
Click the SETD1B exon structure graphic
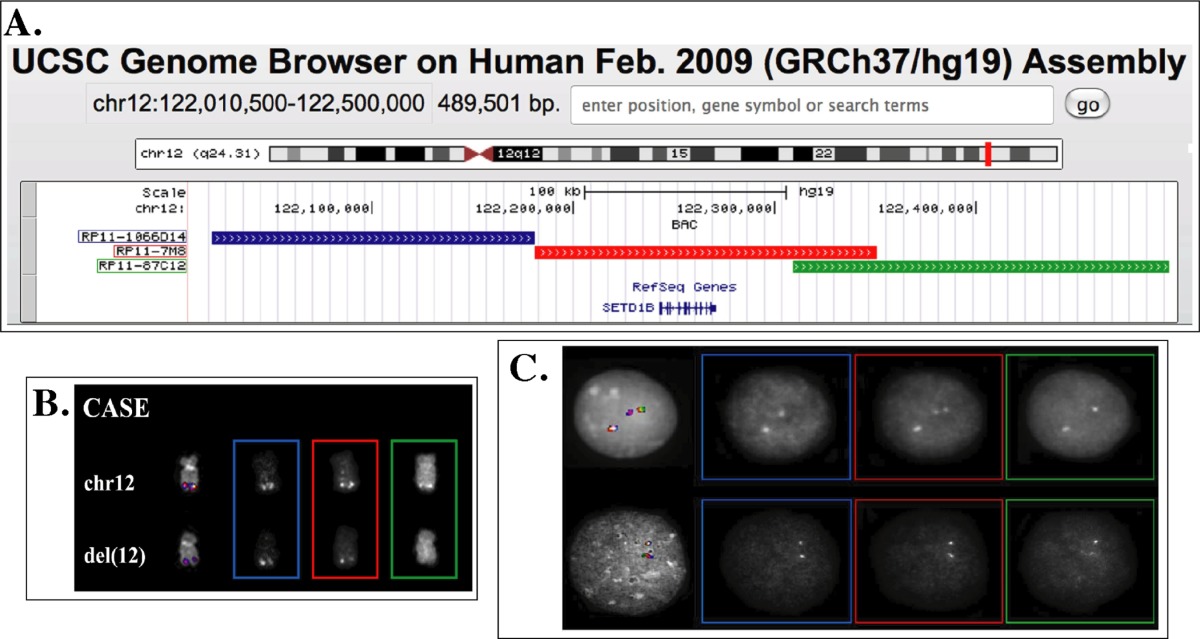(x=688, y=308)
